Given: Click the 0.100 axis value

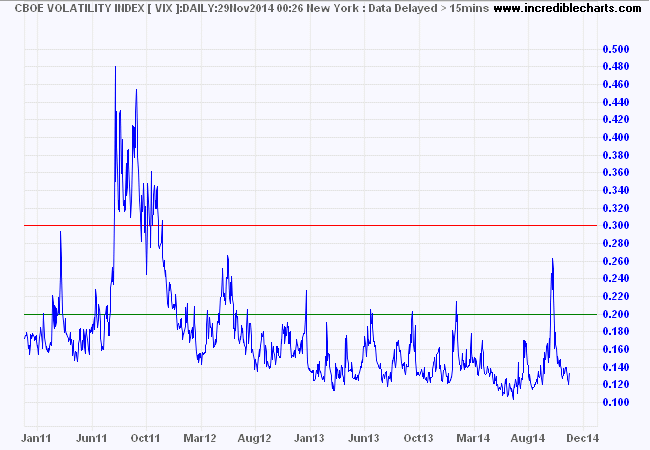Looking at the screenshot, I should coord(616,402).
